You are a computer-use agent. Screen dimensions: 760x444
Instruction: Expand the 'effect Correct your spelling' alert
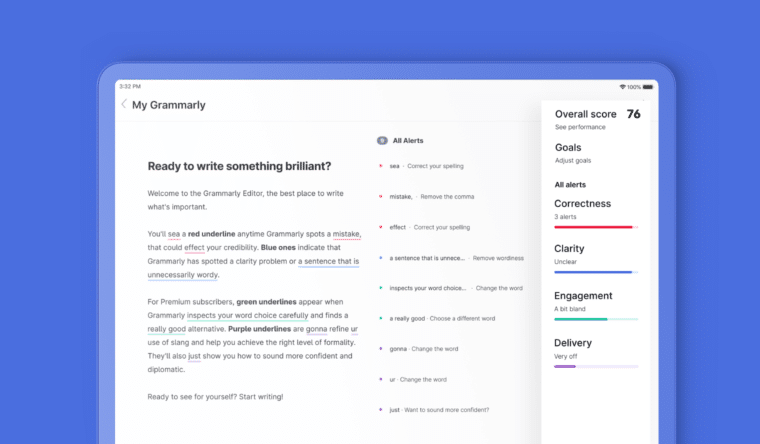click(x=430, y=227)
